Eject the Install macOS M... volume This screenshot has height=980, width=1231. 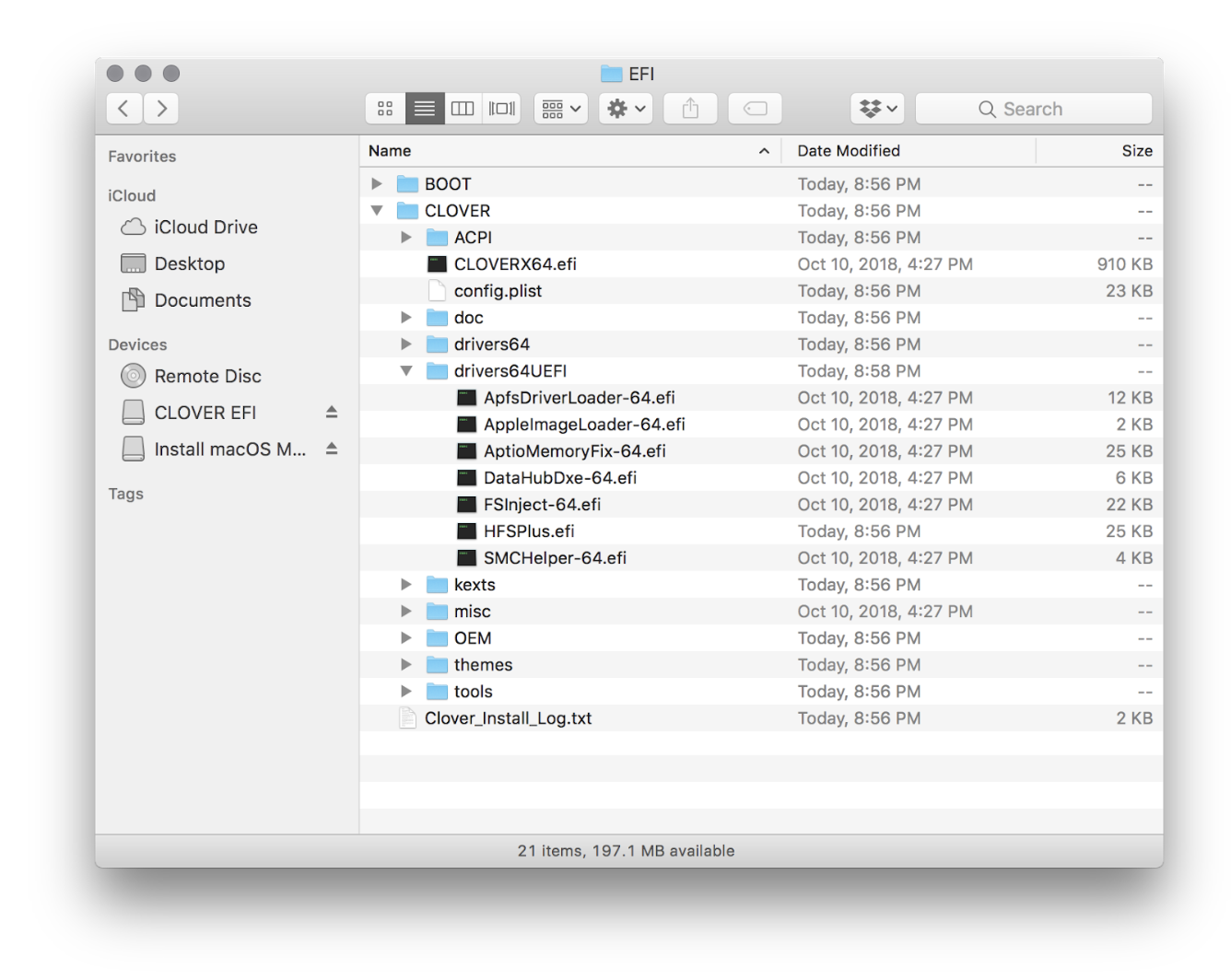pos(332,449)
